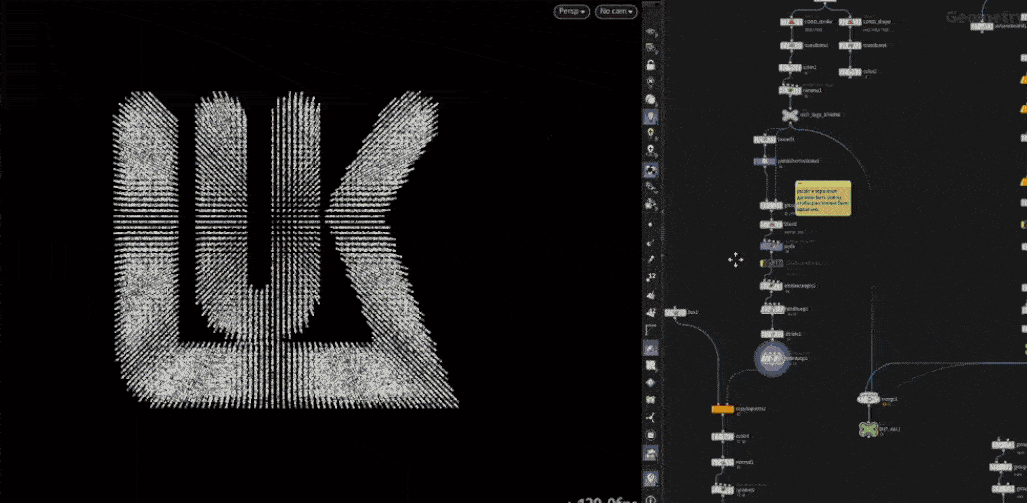The height and width of the screenshot is (503, 1027).
Task: Select the LOGO_stroke node with red icon
Action: click(791, 22)
